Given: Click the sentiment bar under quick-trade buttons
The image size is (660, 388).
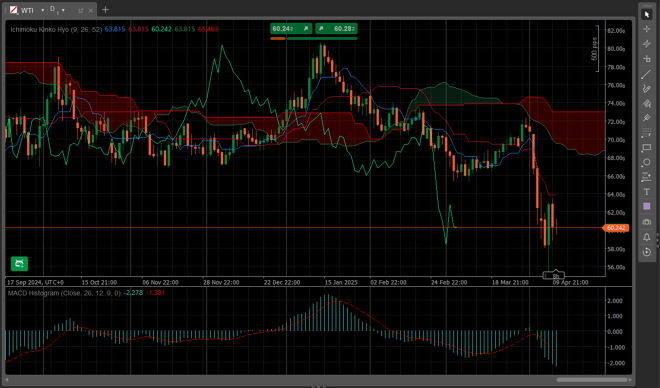Looking at the screenshot, I should point(314,38).
